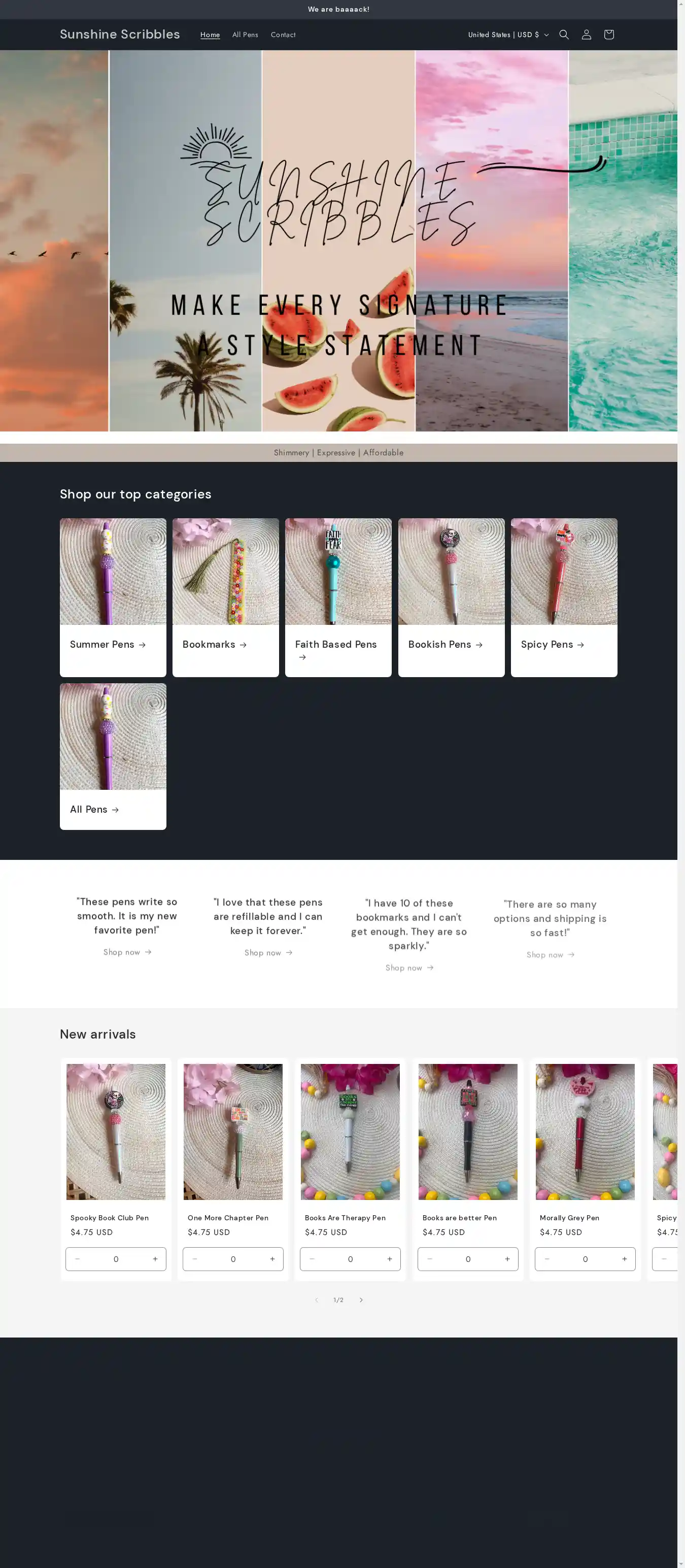685x1568 pixels.
Task: Open the Summer Pens category
Action: tap(108, 644)
